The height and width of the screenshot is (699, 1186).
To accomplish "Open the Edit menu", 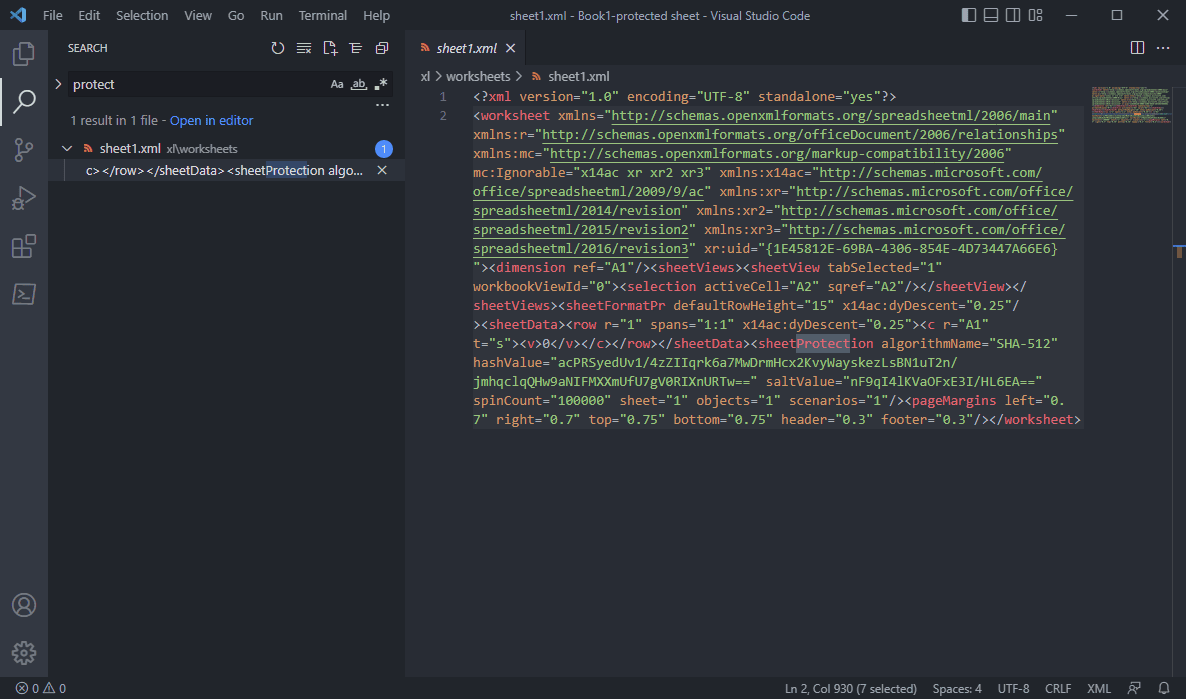I will pyautogui.click(x=89, y=15).
